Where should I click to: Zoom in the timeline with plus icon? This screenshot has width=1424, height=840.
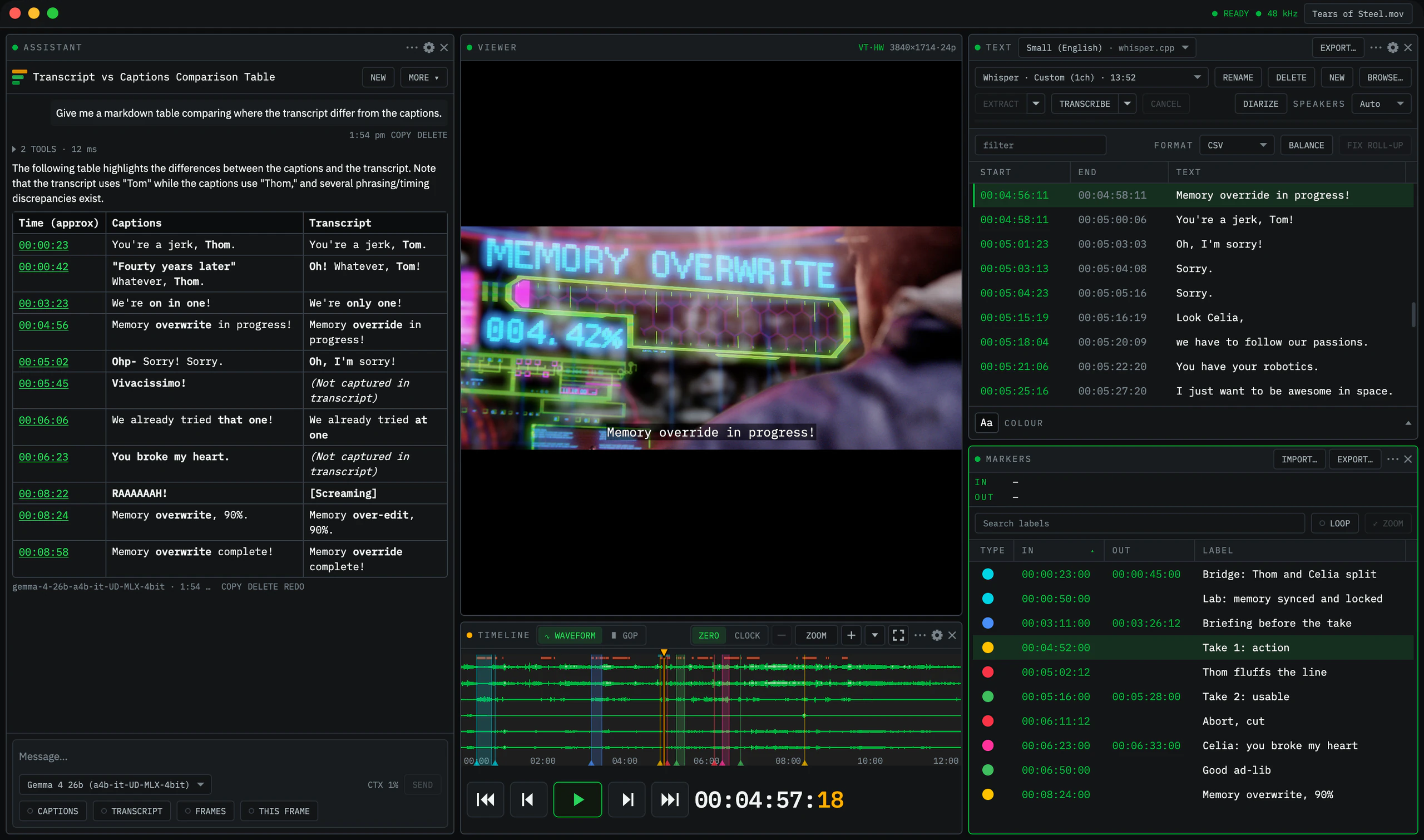pyautogui.click(x=851, y=635)
